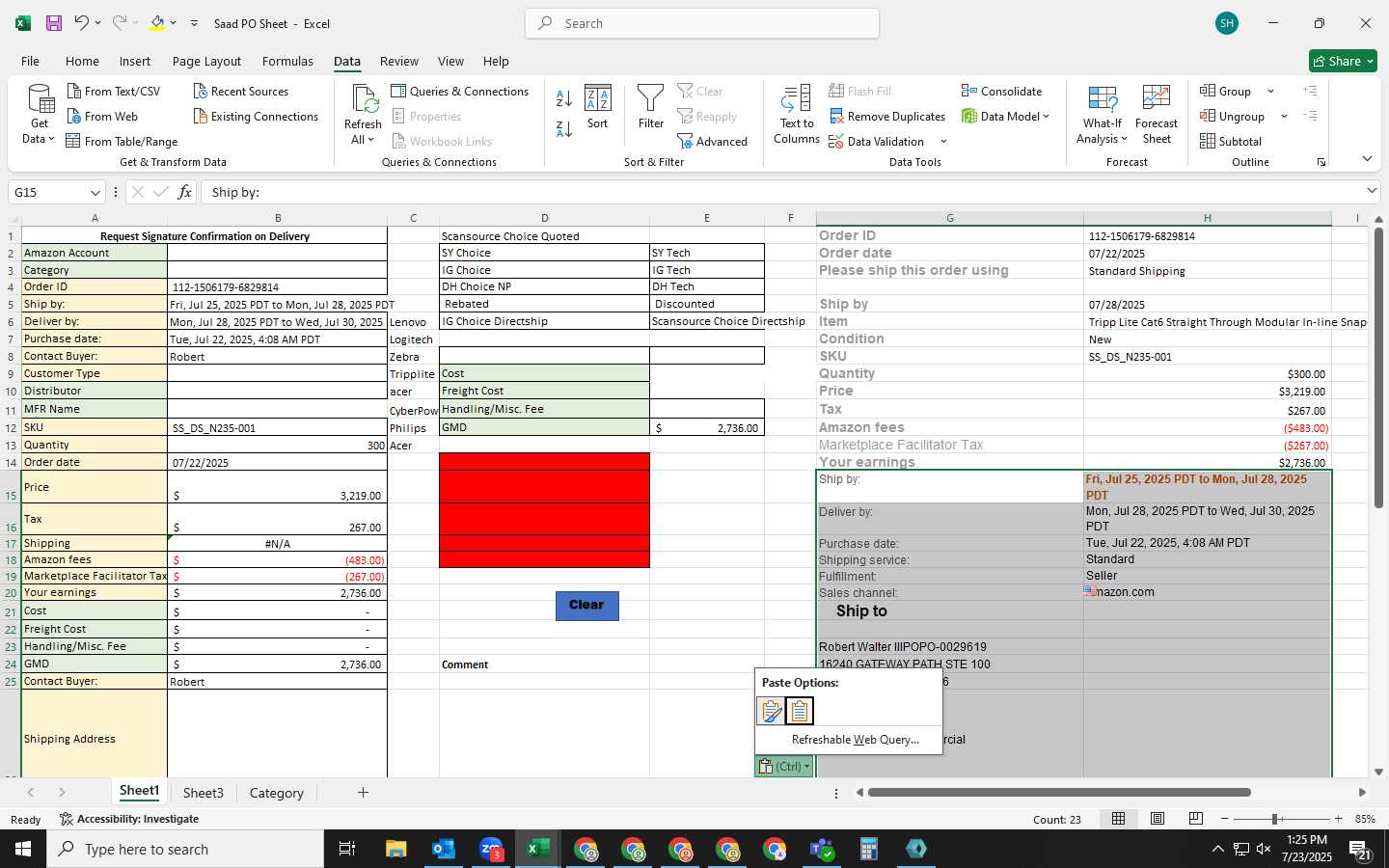1389x868 pixels.
Task: Click the green Share button
Action: pos(1343,61)
